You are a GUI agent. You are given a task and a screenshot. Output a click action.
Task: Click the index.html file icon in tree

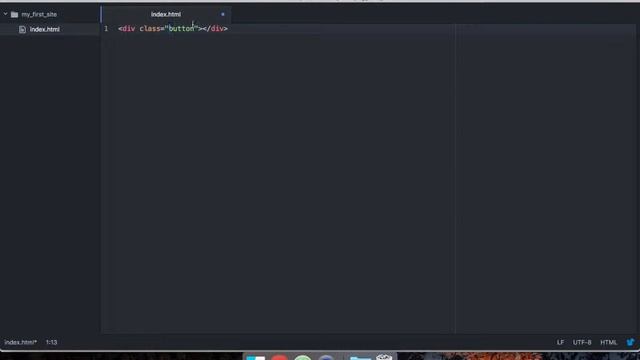point(22,29)
